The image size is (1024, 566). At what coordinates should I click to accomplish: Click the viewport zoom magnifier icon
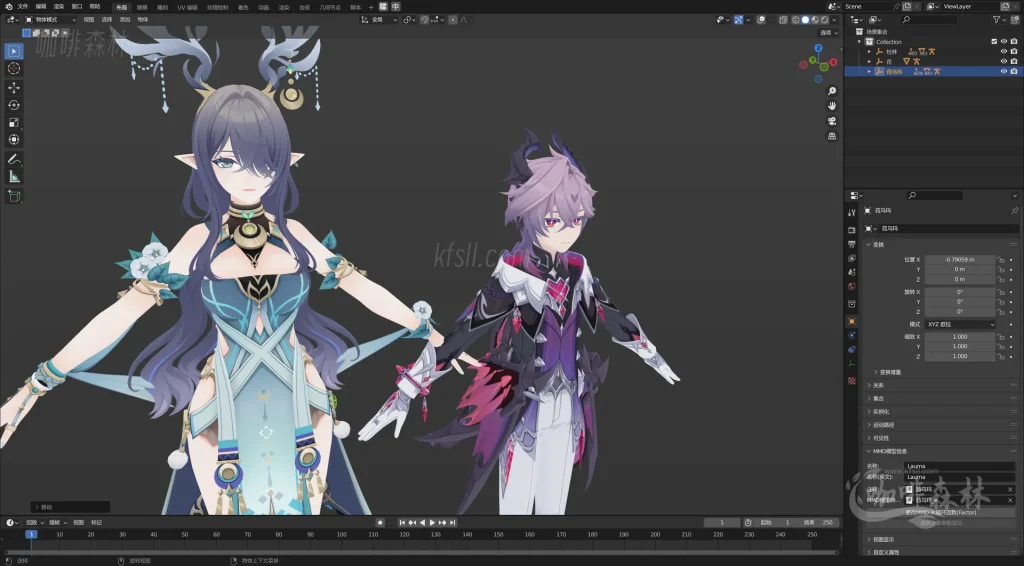pyautogui.click(x=832, y=91)
